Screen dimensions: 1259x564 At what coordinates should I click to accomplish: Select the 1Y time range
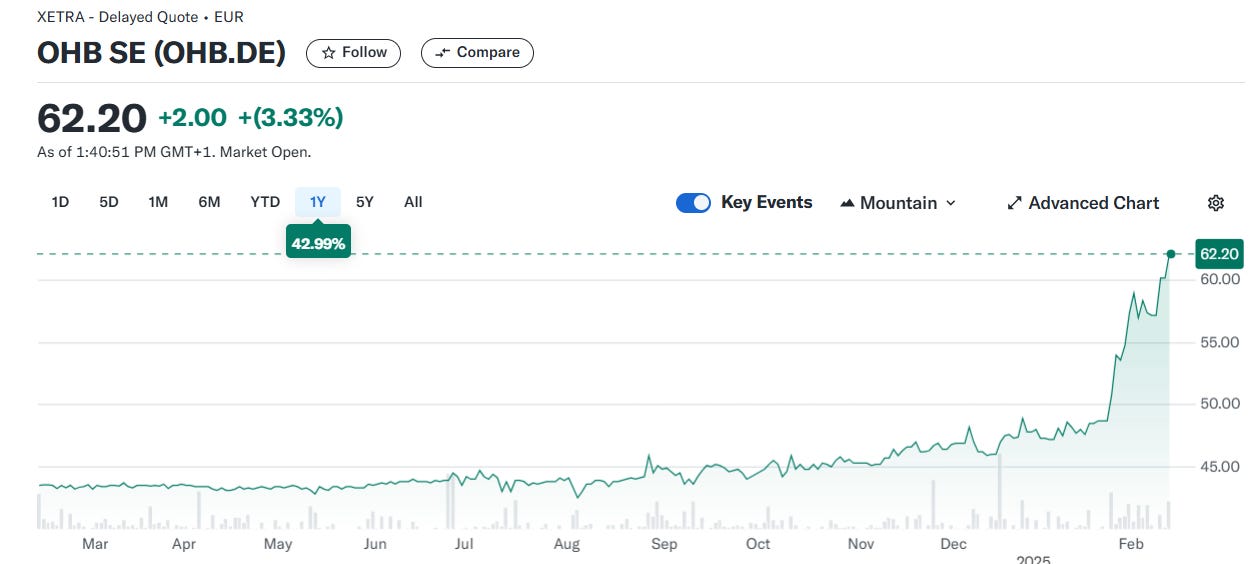point(318,202)
